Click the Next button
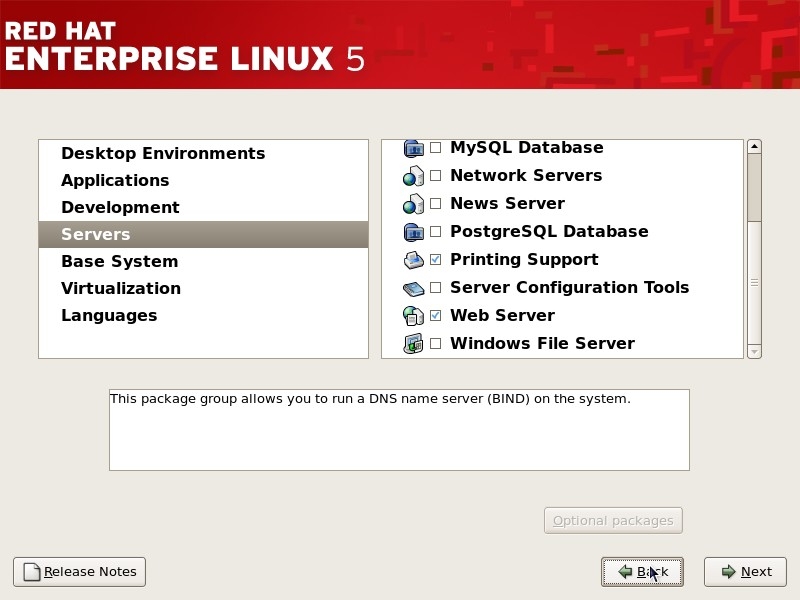 [x=745, y=572]
